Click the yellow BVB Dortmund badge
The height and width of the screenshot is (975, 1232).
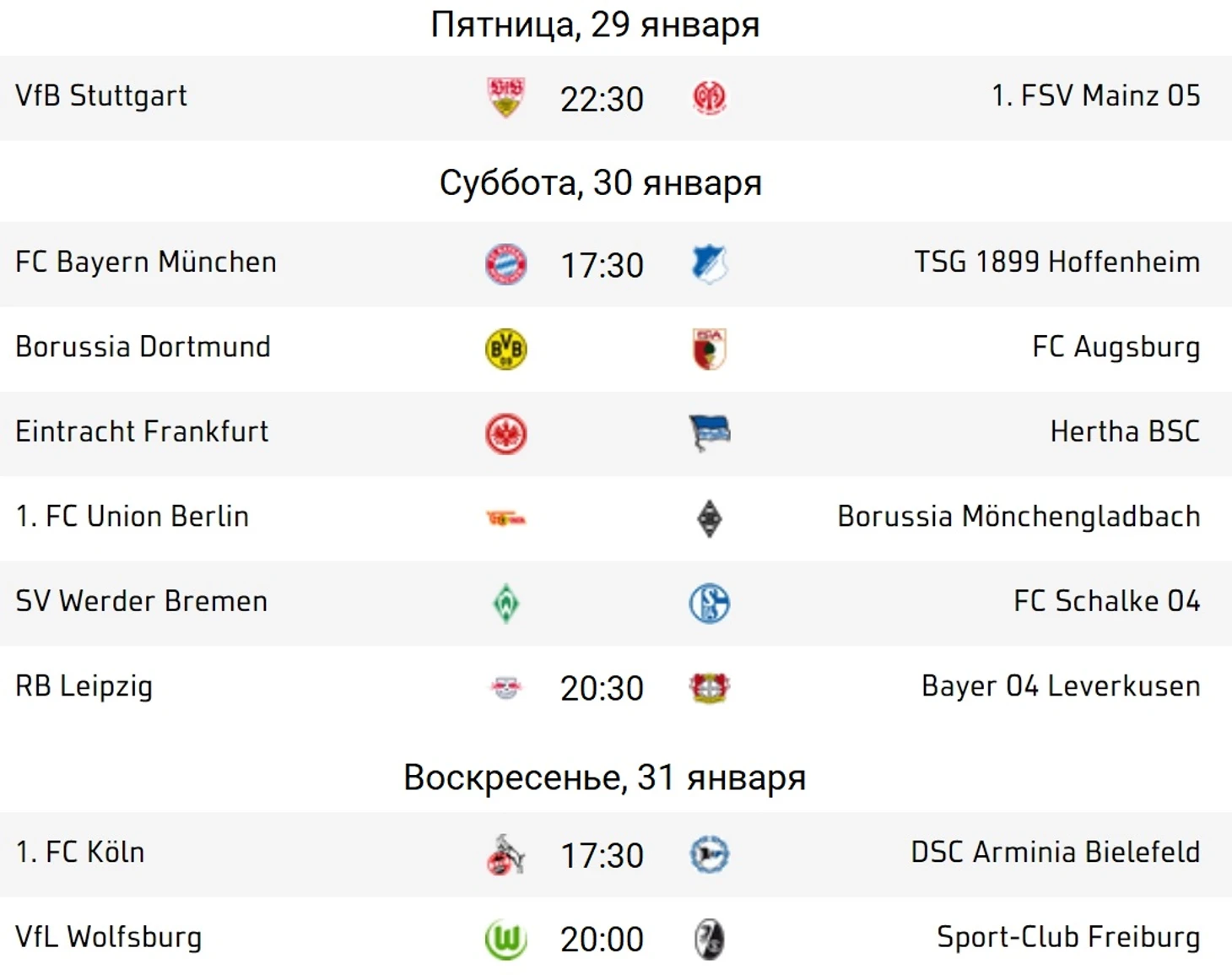506,349
